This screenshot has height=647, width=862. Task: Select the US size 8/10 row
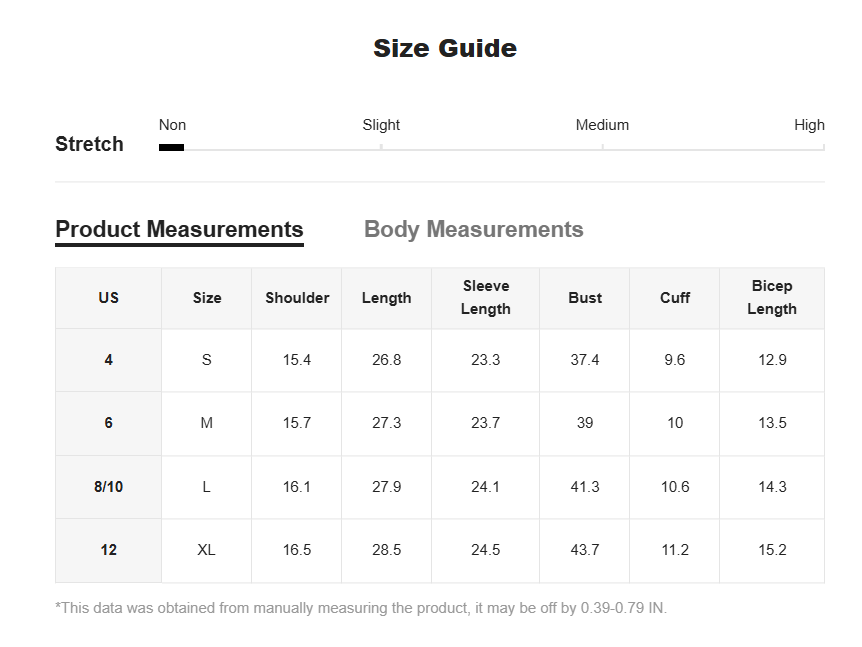click(440, 487)
